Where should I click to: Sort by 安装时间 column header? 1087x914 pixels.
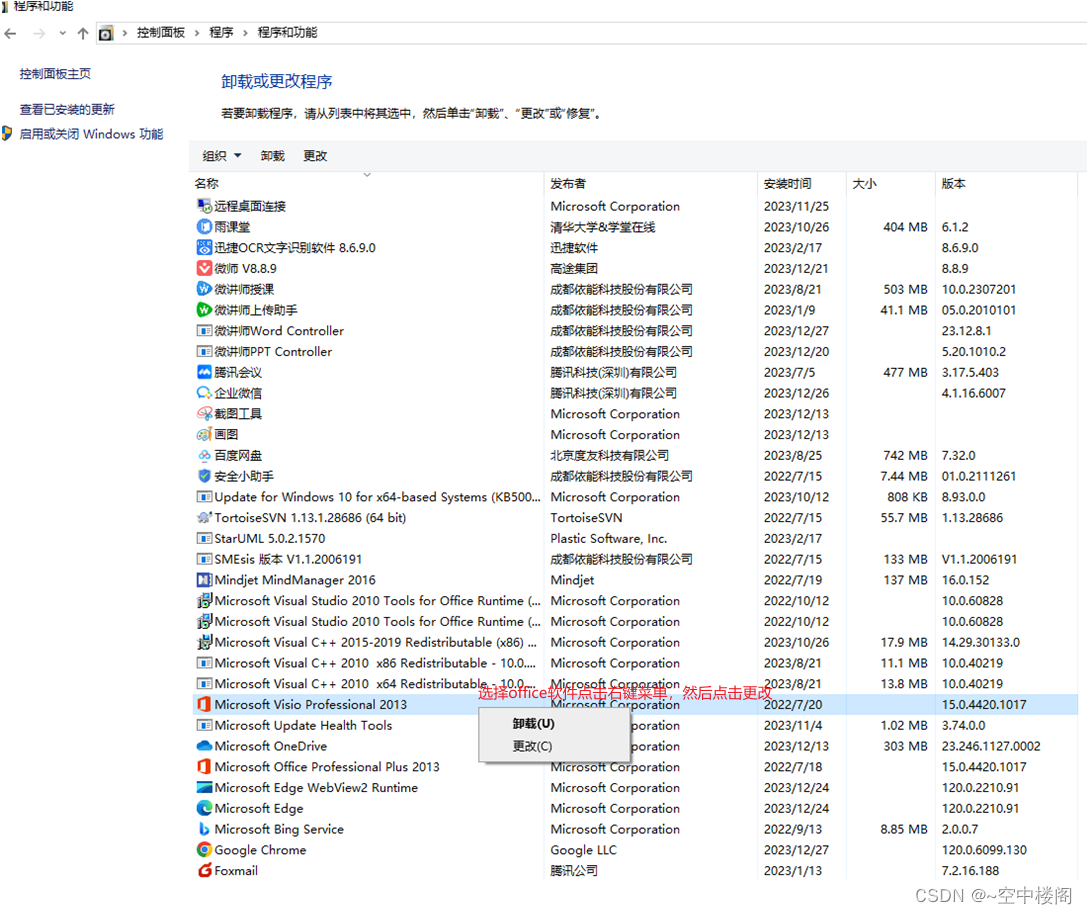click(787, 184)
